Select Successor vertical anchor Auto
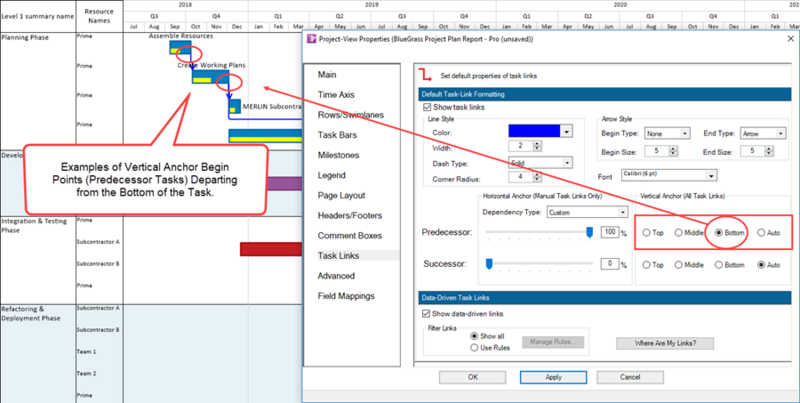The width and height of the screenshot is (800, 403). pos(761,265)
